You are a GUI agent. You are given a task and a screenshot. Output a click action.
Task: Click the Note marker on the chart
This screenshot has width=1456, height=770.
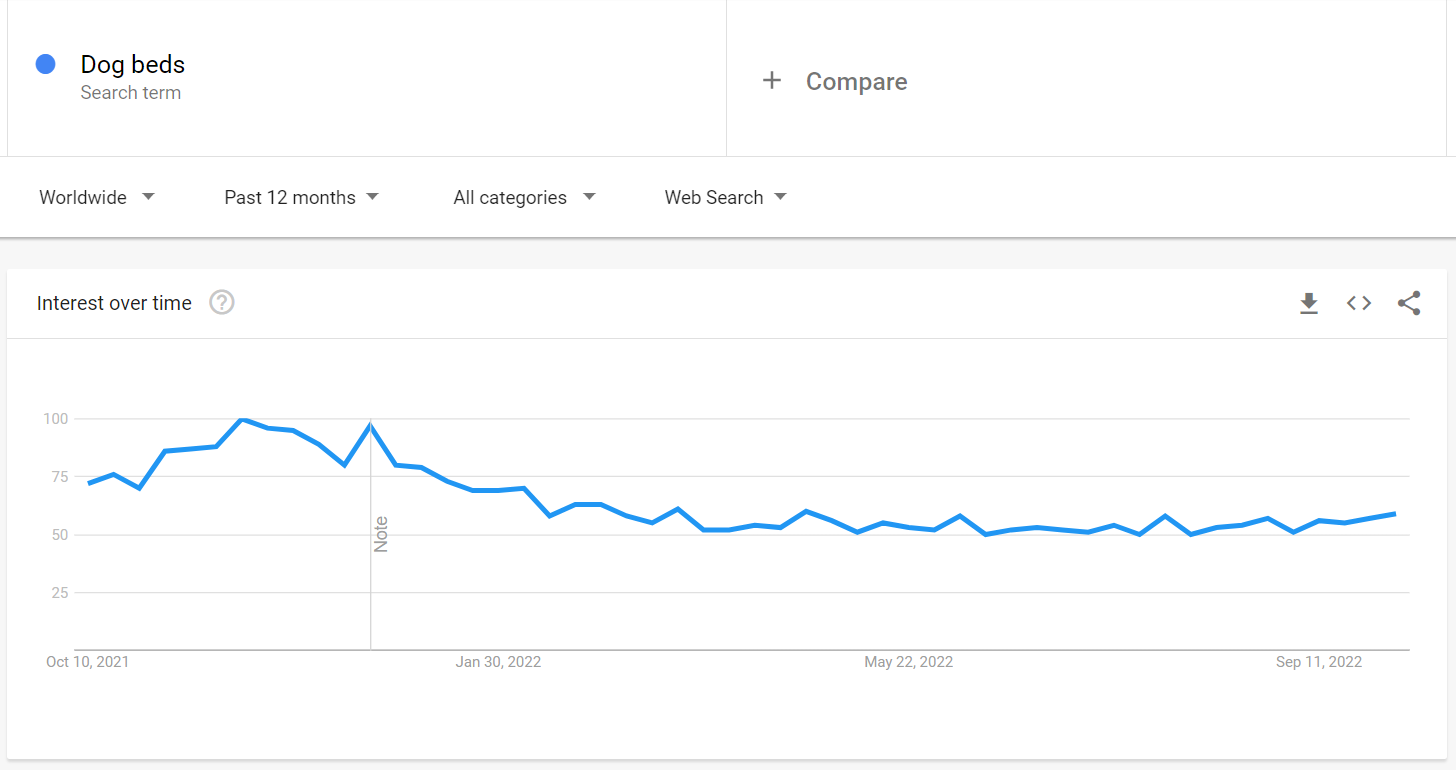pos(381,534)
